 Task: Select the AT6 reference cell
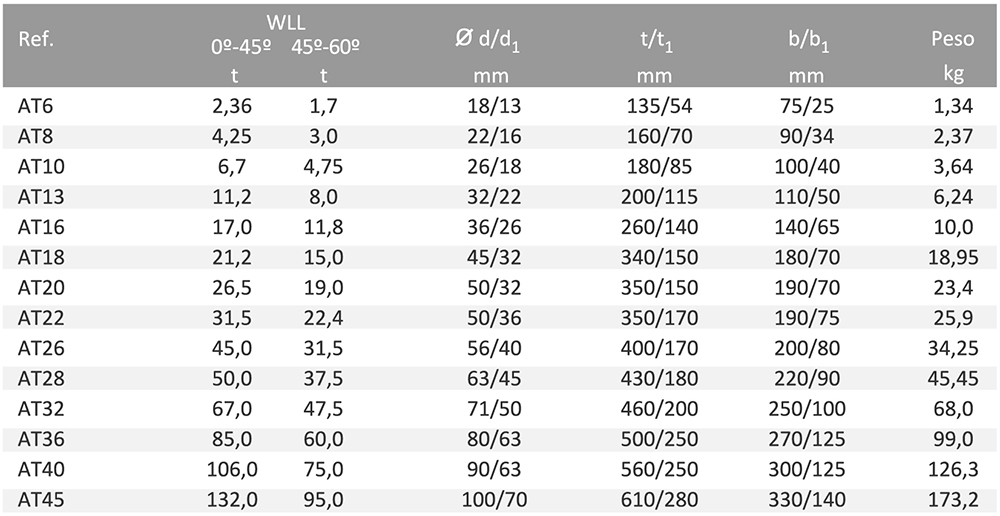click(x=35, y=106)
